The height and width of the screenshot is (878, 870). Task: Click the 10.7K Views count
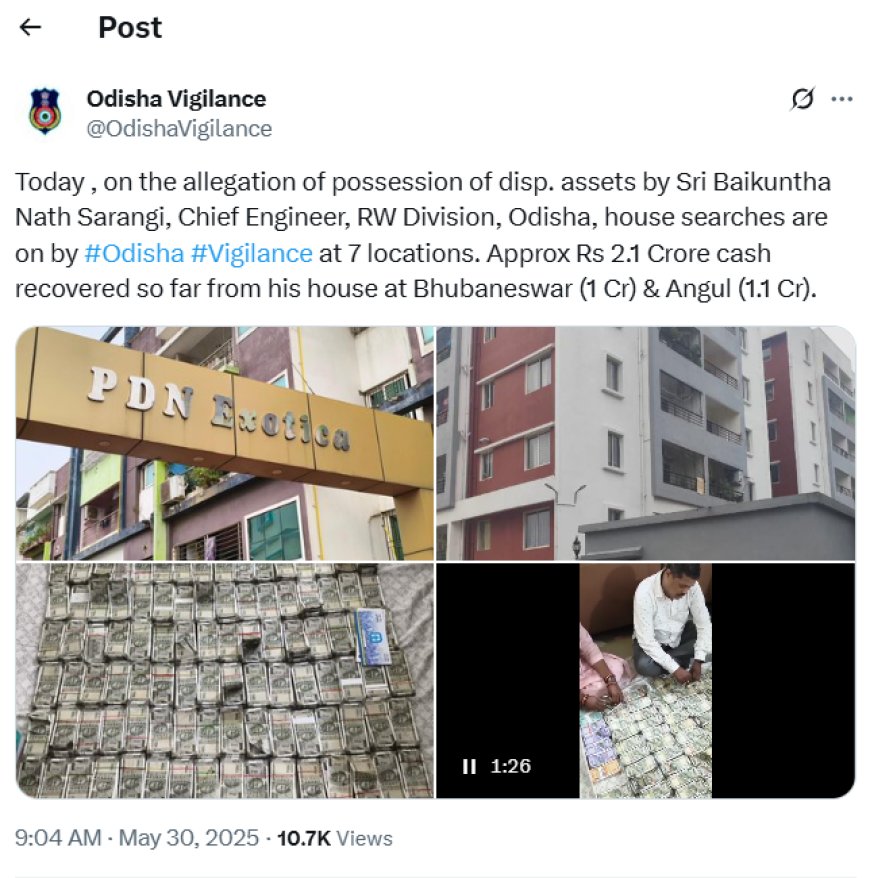coord(335,838)
